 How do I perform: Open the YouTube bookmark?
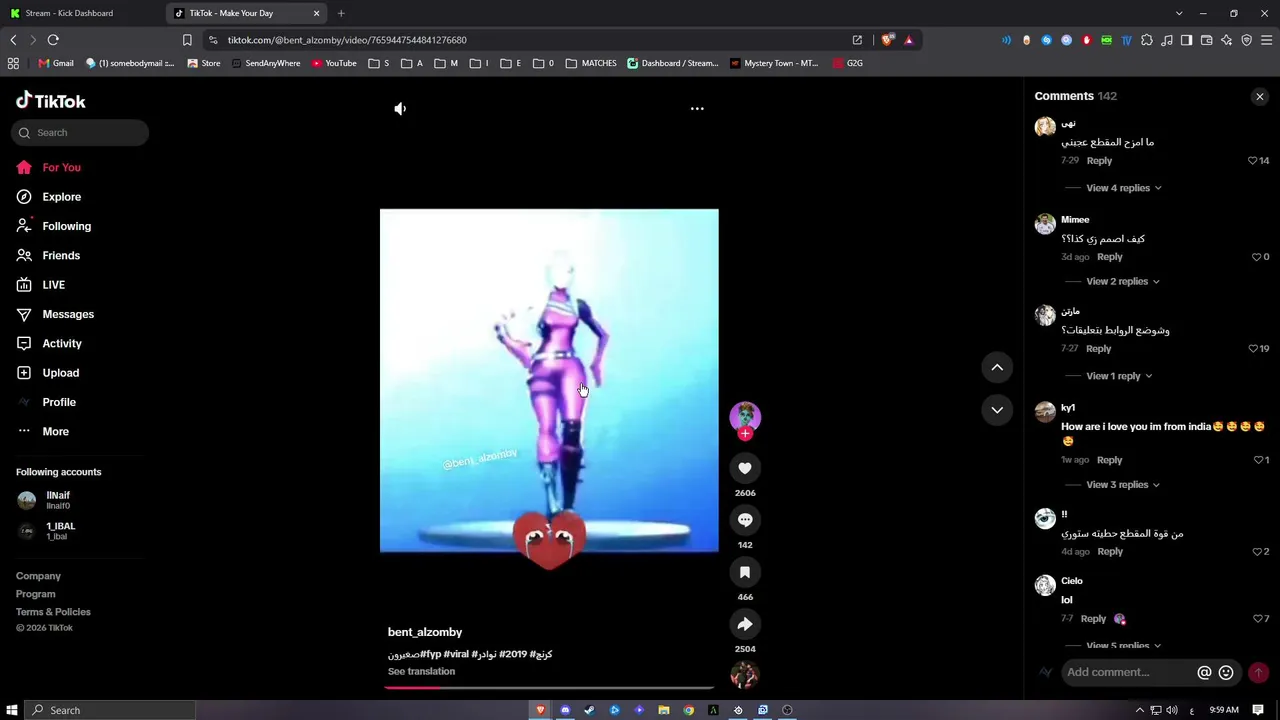[334, 63]
